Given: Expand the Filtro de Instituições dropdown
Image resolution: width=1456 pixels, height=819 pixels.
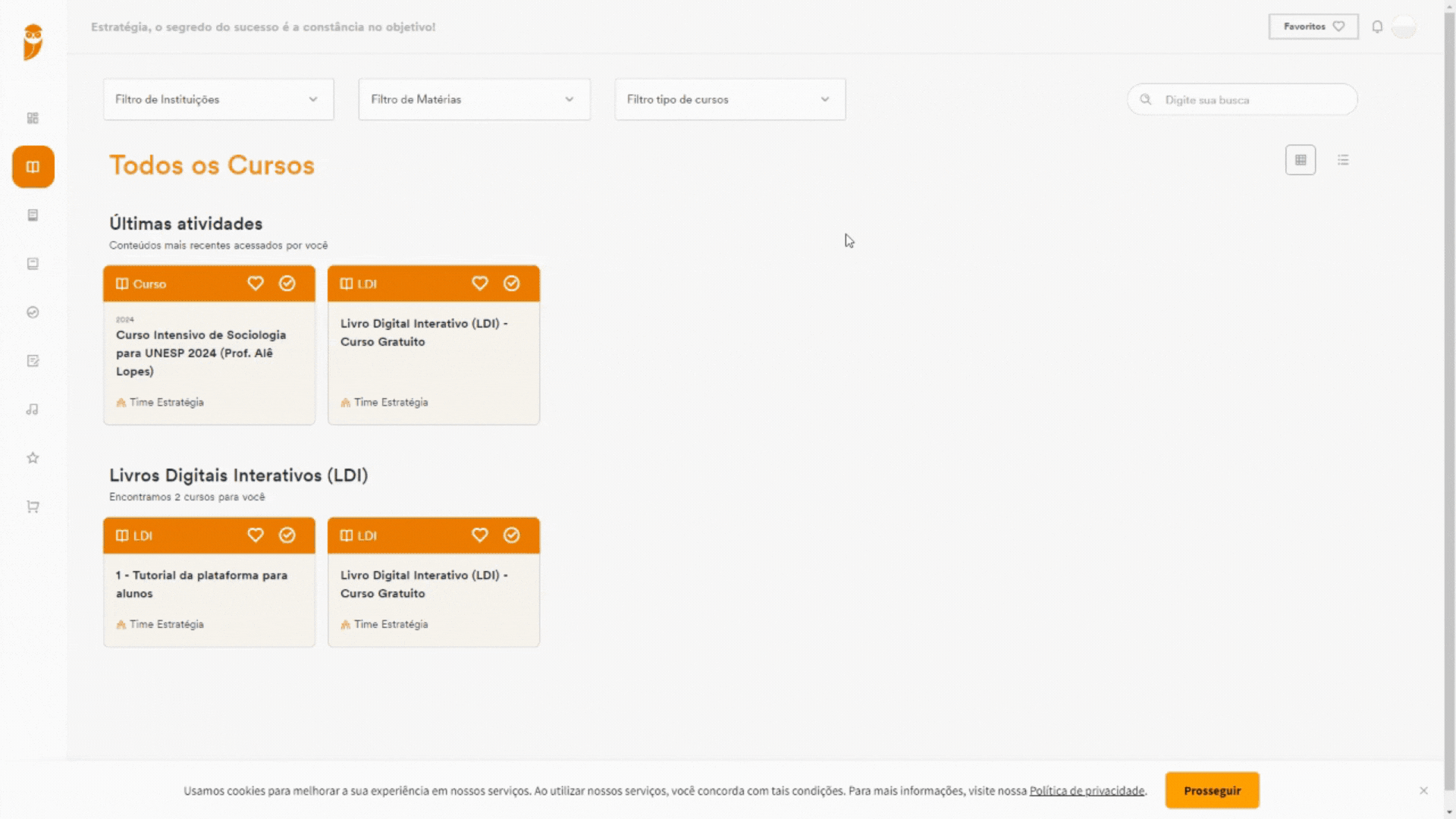Looking at the screenshot, I should click(x=218, y=99).
